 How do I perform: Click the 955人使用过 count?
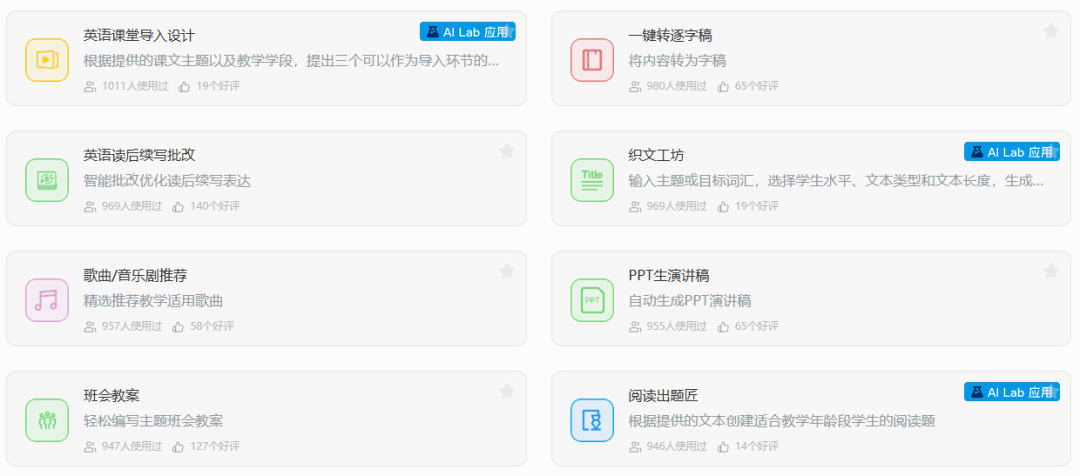click(x=677, y=326)
